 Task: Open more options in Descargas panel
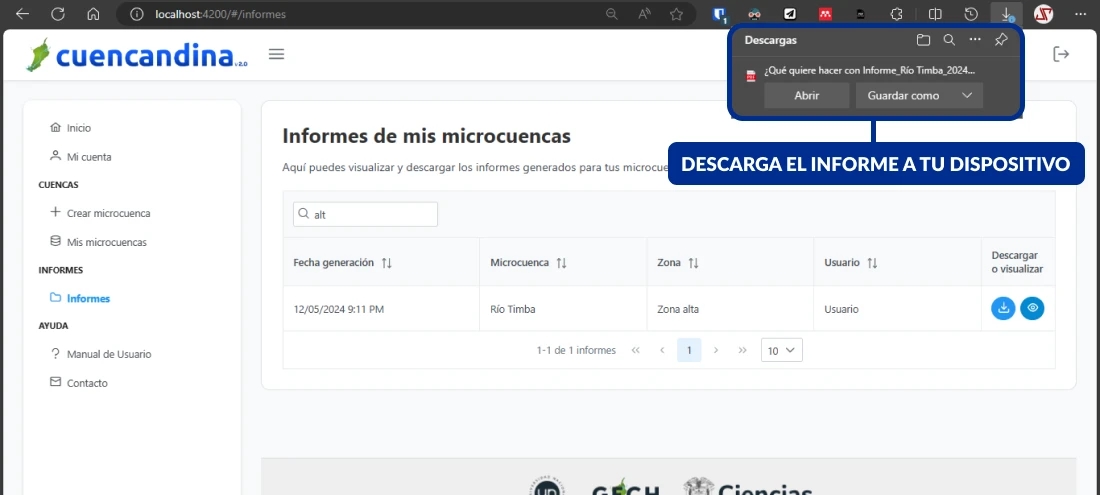pos(975,40)
